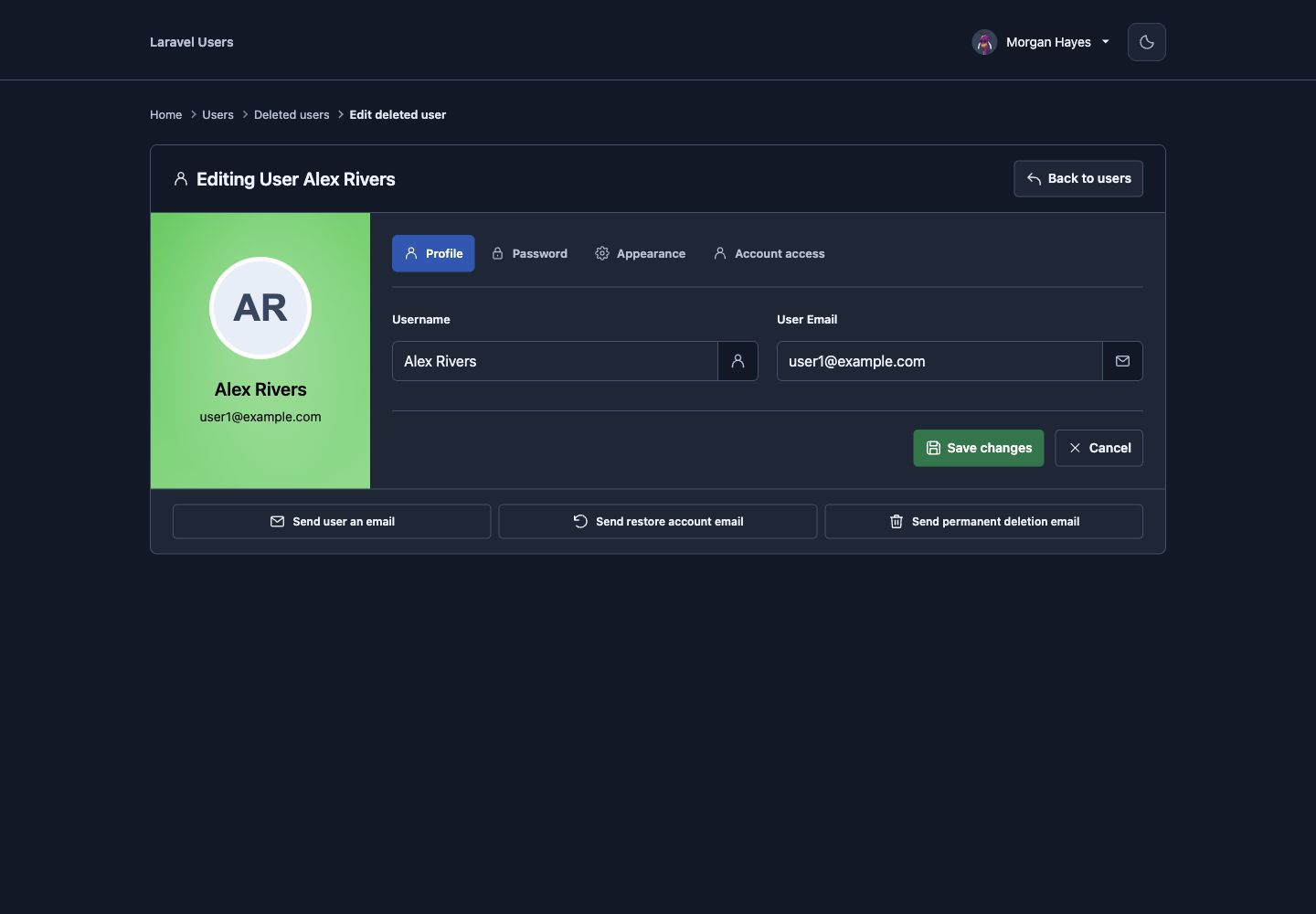The image size is (1316, 914).
Task: Click Send user an email button
Action: click(332, 521)
